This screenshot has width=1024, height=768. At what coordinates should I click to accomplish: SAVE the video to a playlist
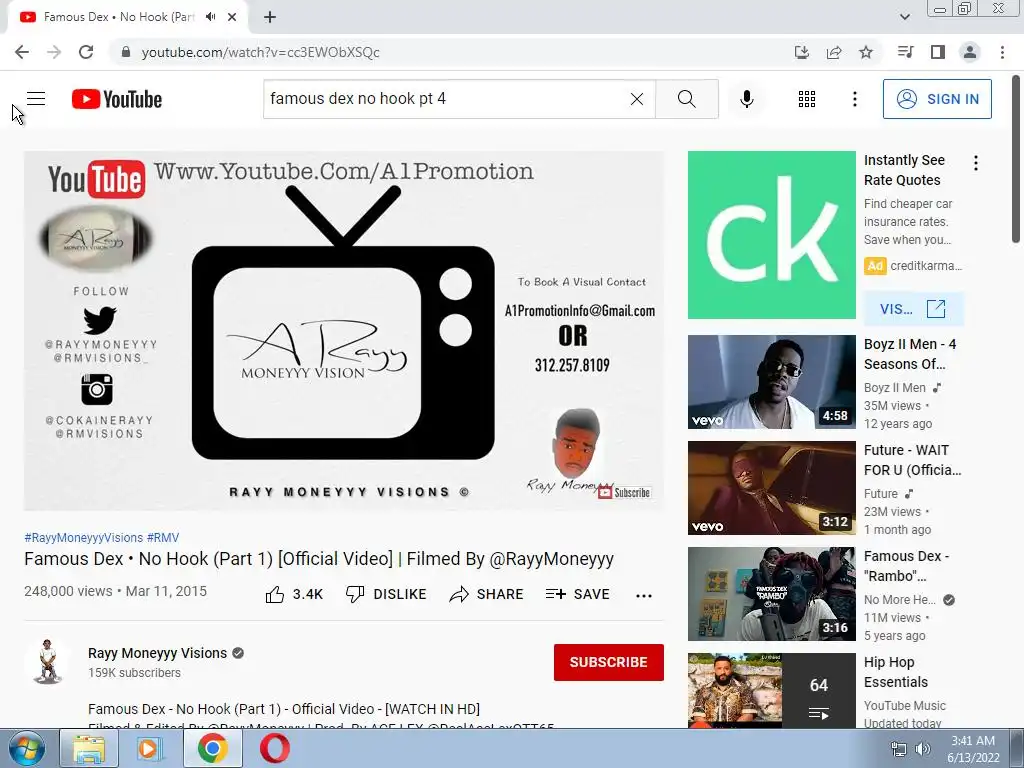pos(578,594)
